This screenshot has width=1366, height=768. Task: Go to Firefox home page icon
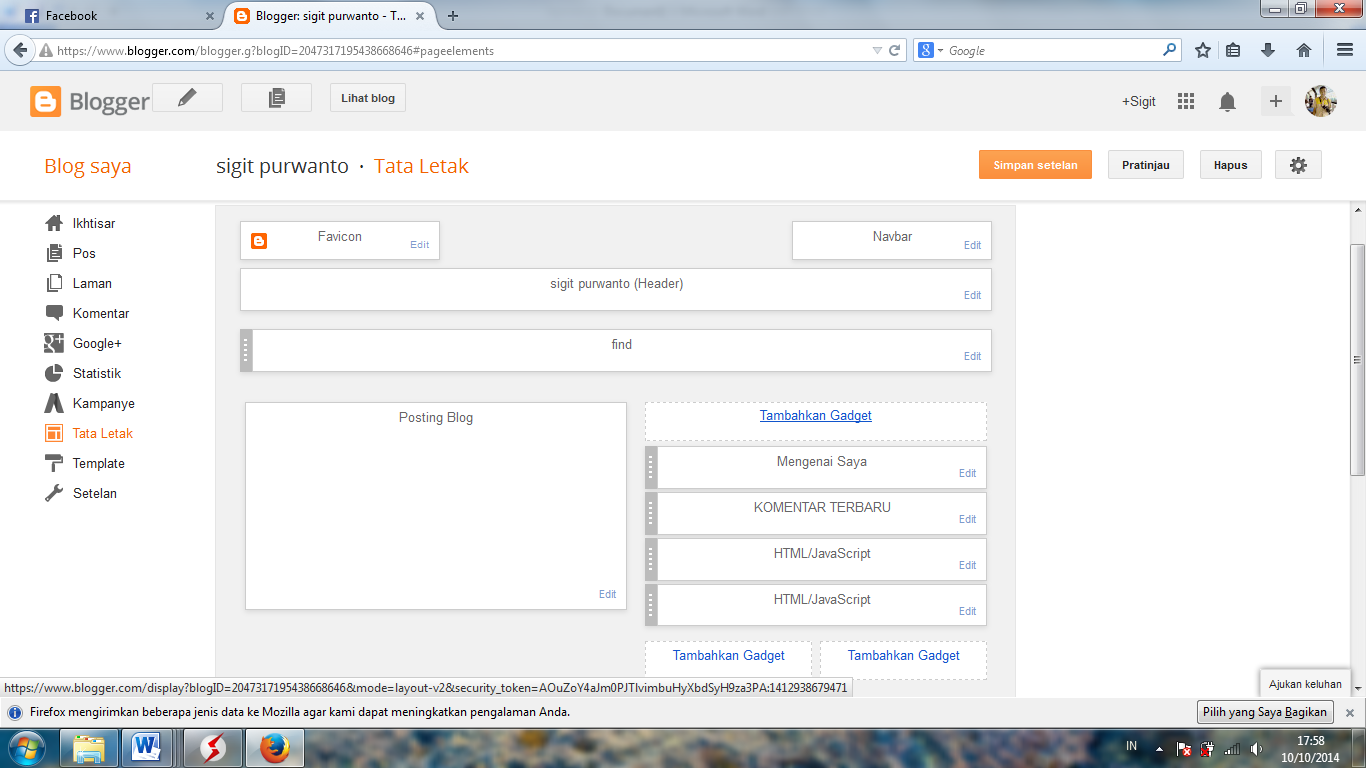pos(1304,50)
